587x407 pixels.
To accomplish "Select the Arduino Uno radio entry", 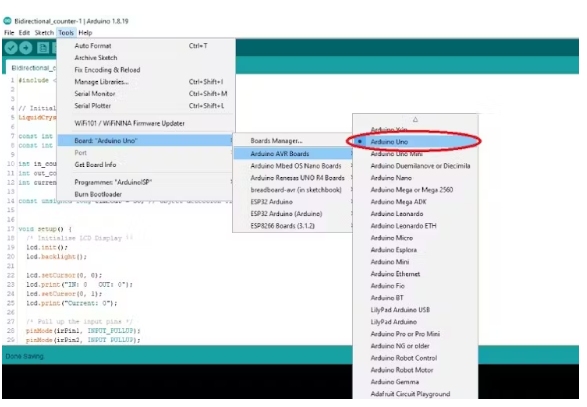I will pyautogui.click(x=415, y=142).
